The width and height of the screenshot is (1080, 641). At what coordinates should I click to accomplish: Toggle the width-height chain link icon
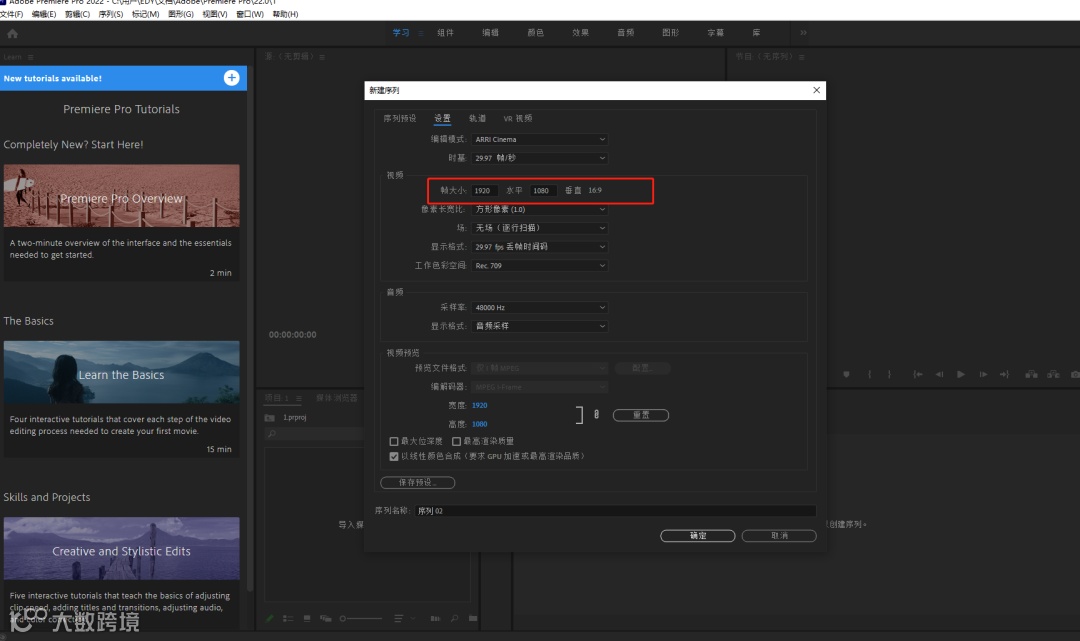pyautogui.click(x=596, y=414)
